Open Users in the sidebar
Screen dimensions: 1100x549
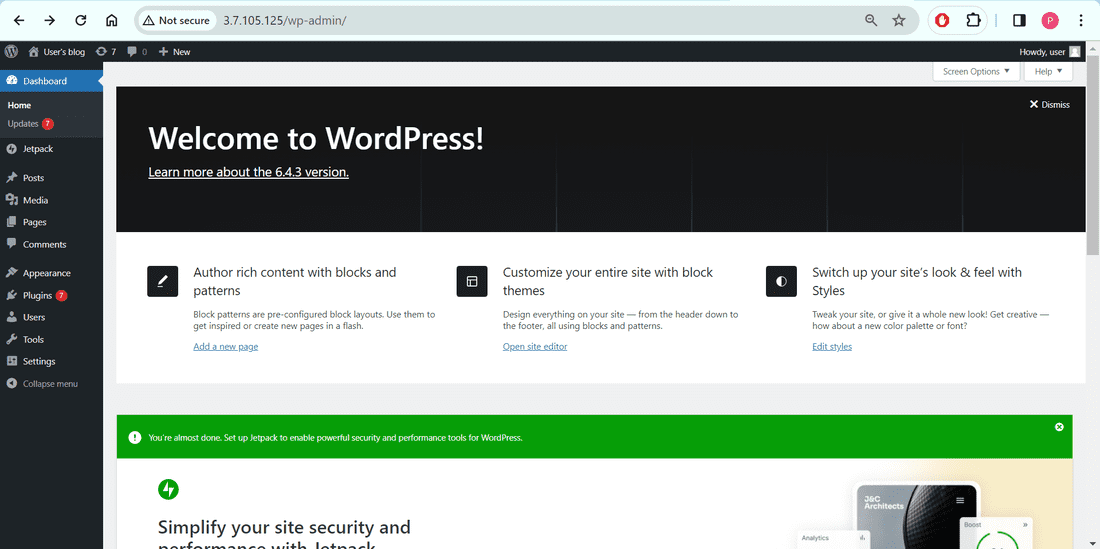51,317
